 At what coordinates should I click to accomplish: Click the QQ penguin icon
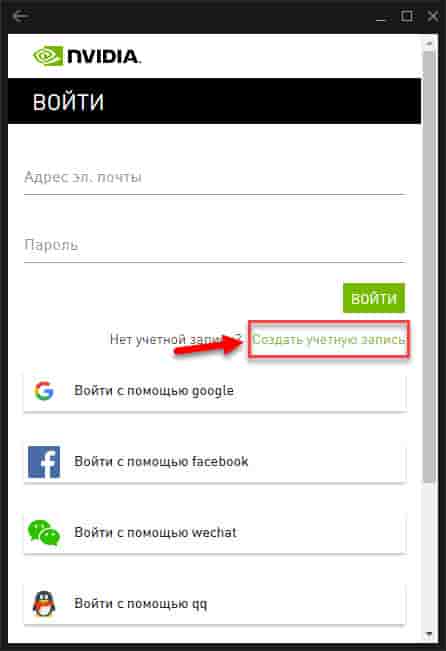click(x=44, y=604)
